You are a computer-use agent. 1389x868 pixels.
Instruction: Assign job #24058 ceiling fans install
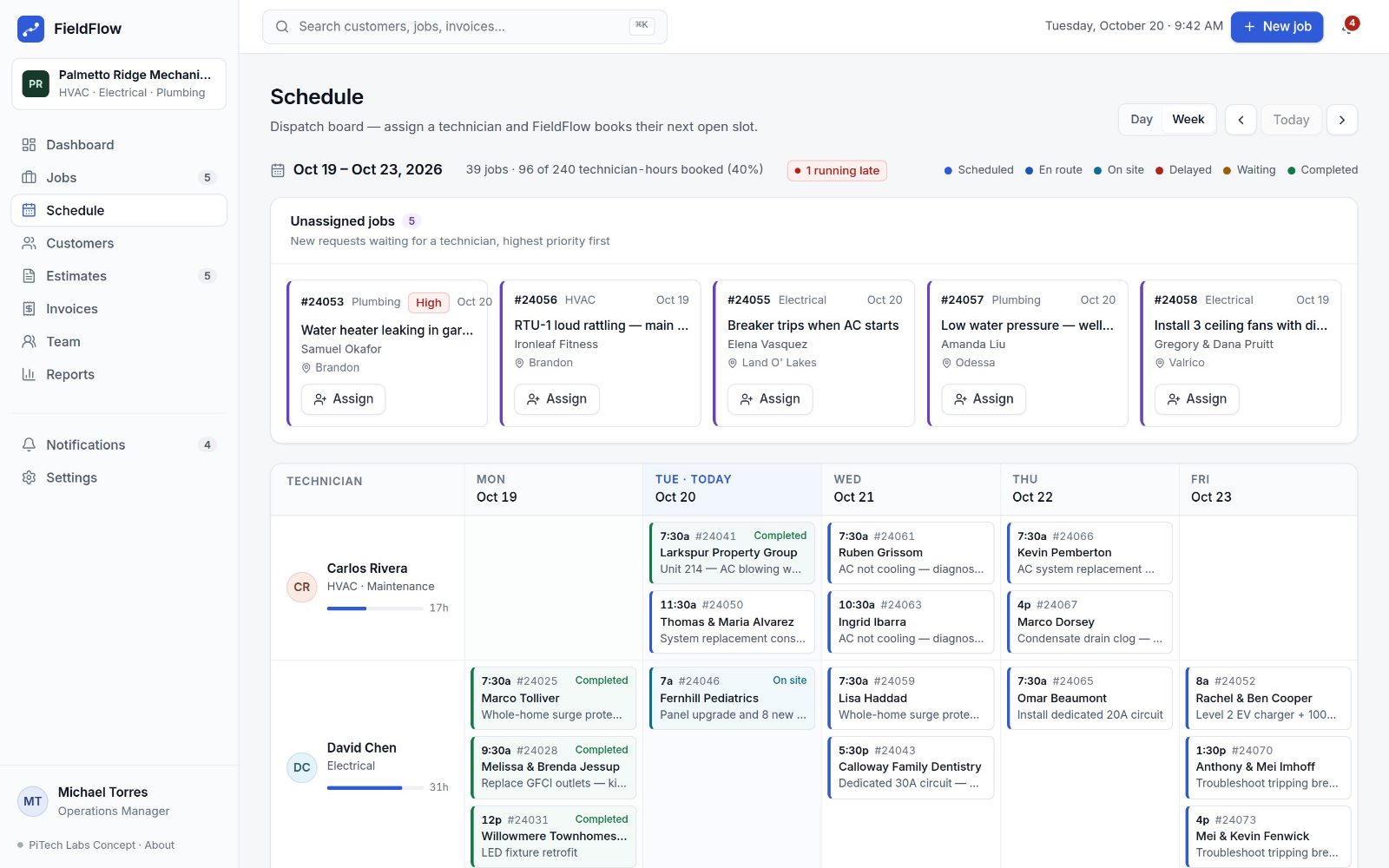[x=1196, y=399]
